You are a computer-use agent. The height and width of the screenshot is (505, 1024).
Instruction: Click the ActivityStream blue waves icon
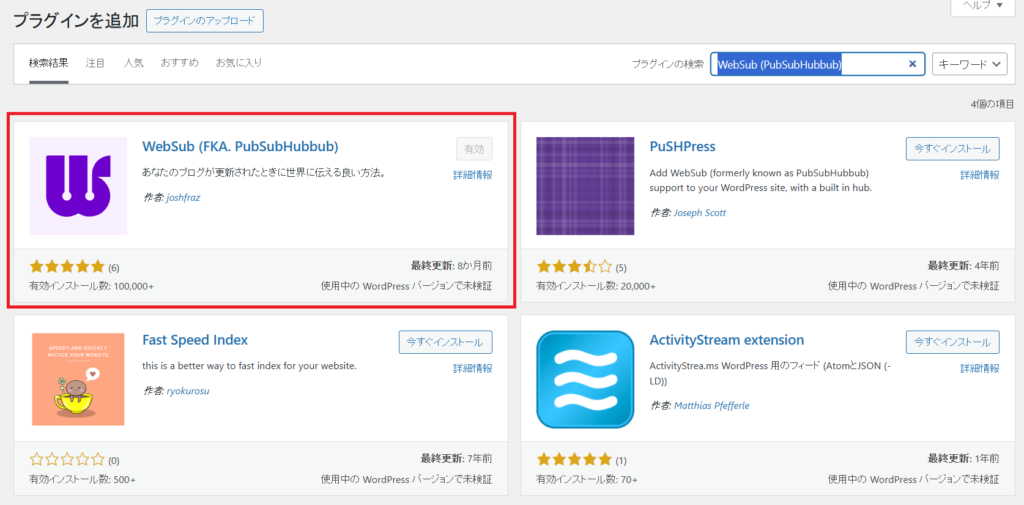click(585, 379)
